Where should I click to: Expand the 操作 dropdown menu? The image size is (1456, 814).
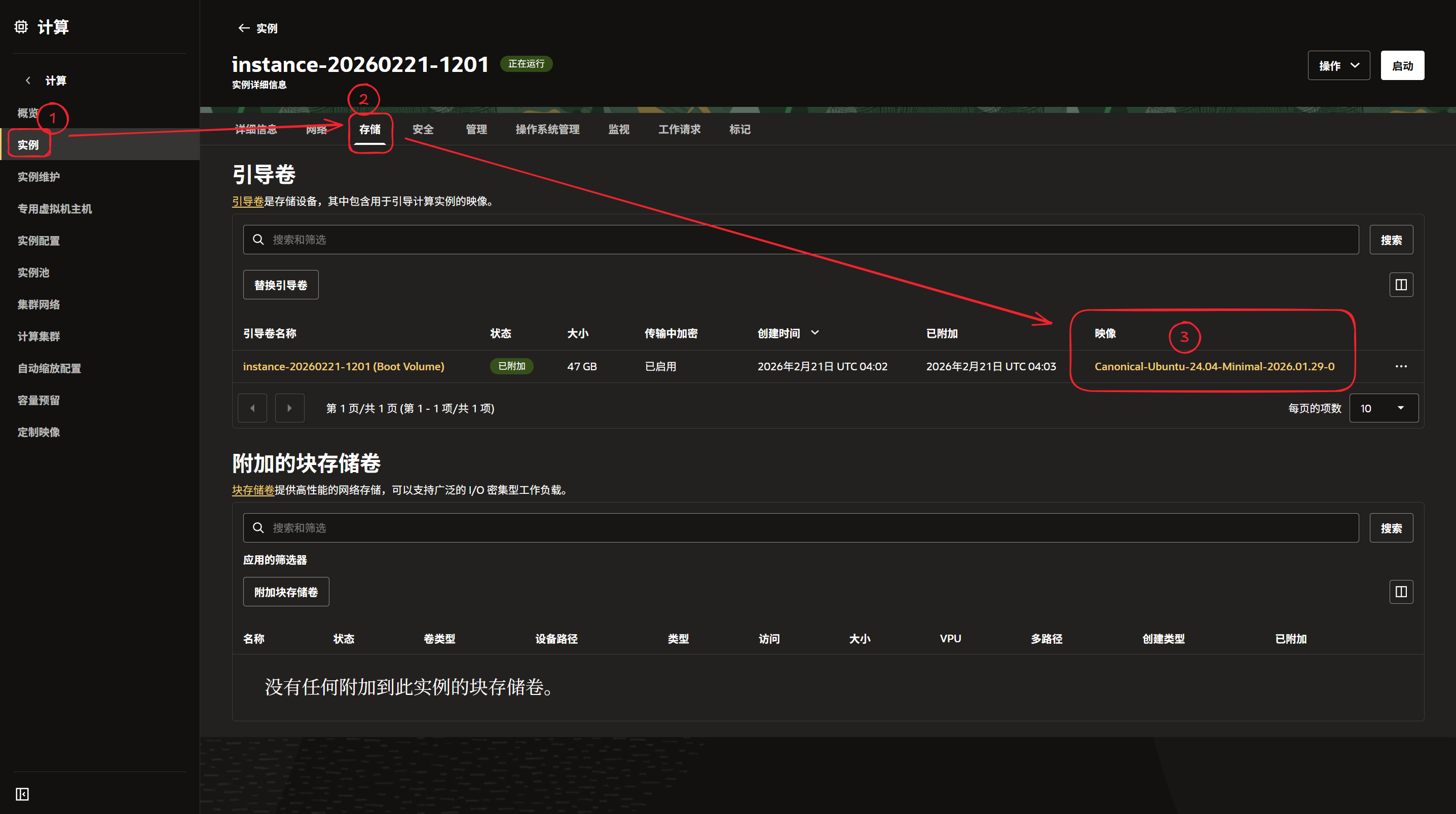pos(1338,65)
